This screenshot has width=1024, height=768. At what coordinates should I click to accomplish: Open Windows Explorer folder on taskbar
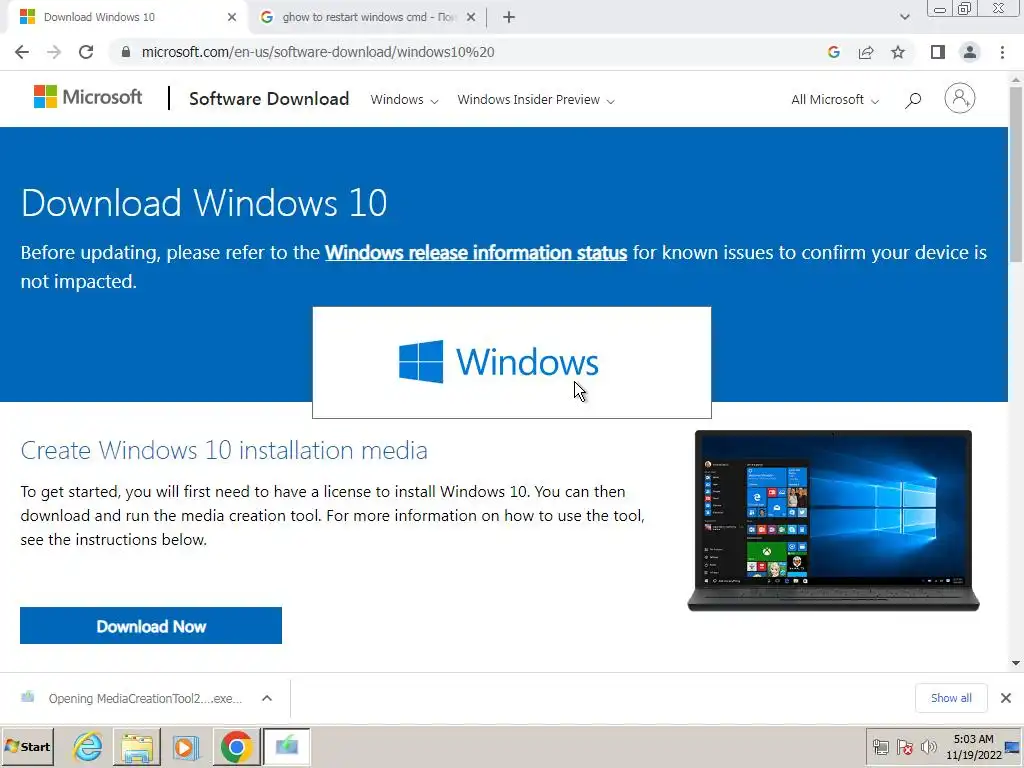tap(136, 746)
